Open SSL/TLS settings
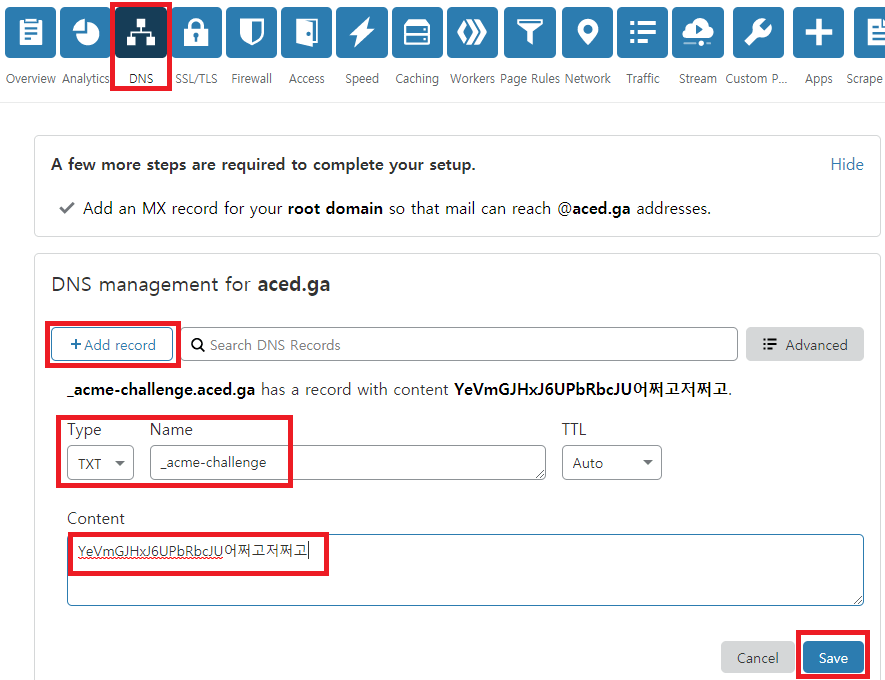This screenshot has width=885, height=680. pyautogui.click(x=196, y=33)
